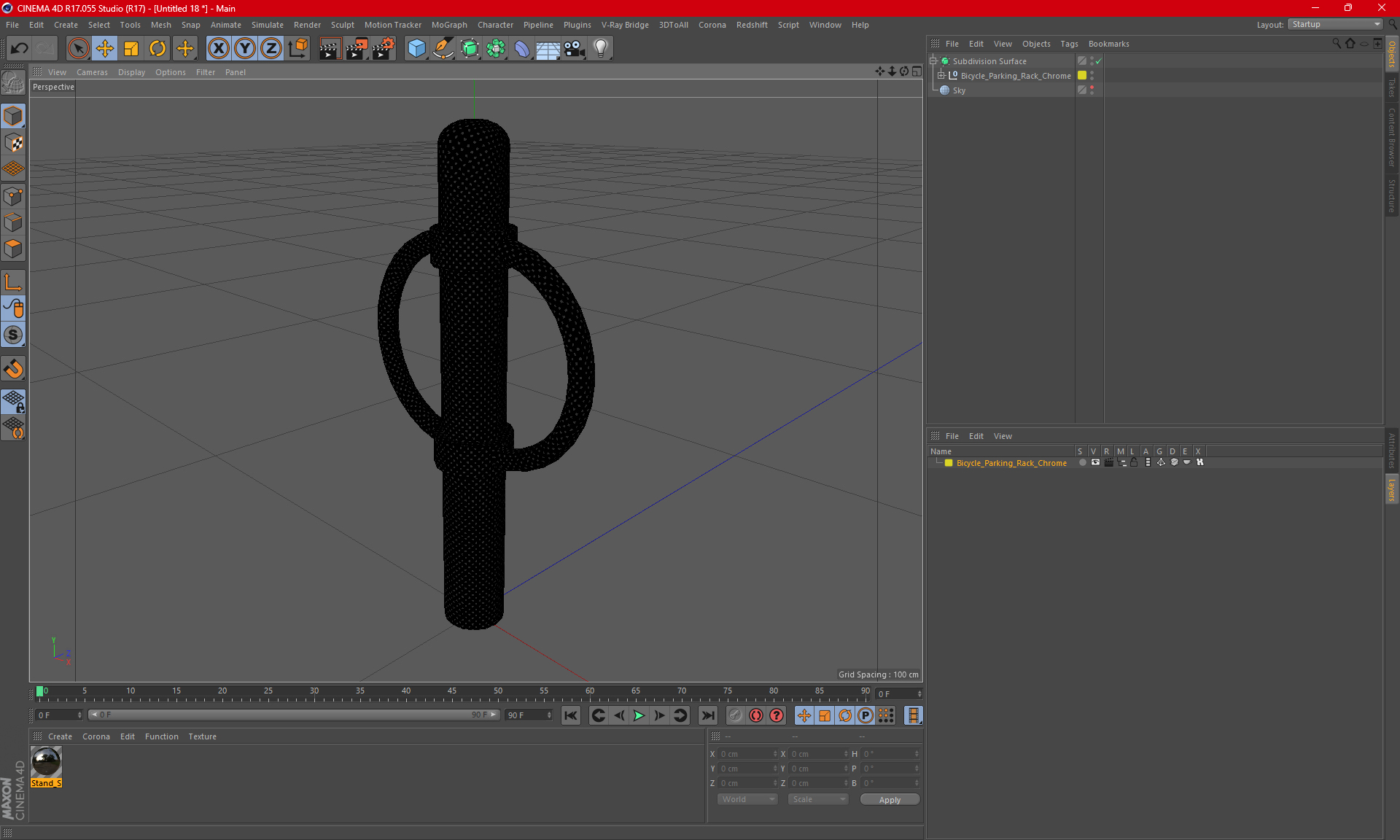Open the World coordinate dropdown
This screenshot has height=840, width=1400.
coord(747,799)
